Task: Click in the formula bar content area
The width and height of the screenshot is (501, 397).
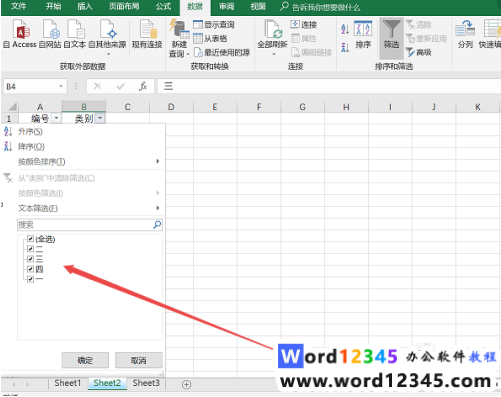Action: 328,87
